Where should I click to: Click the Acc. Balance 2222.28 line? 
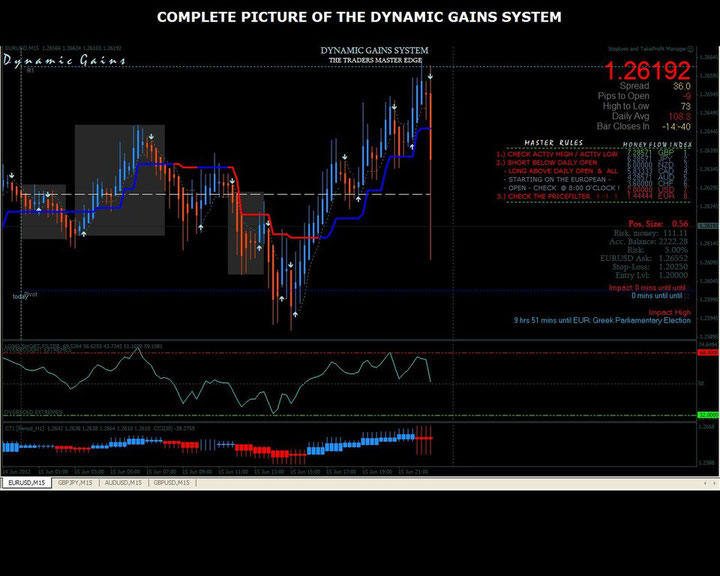(648, 242)
